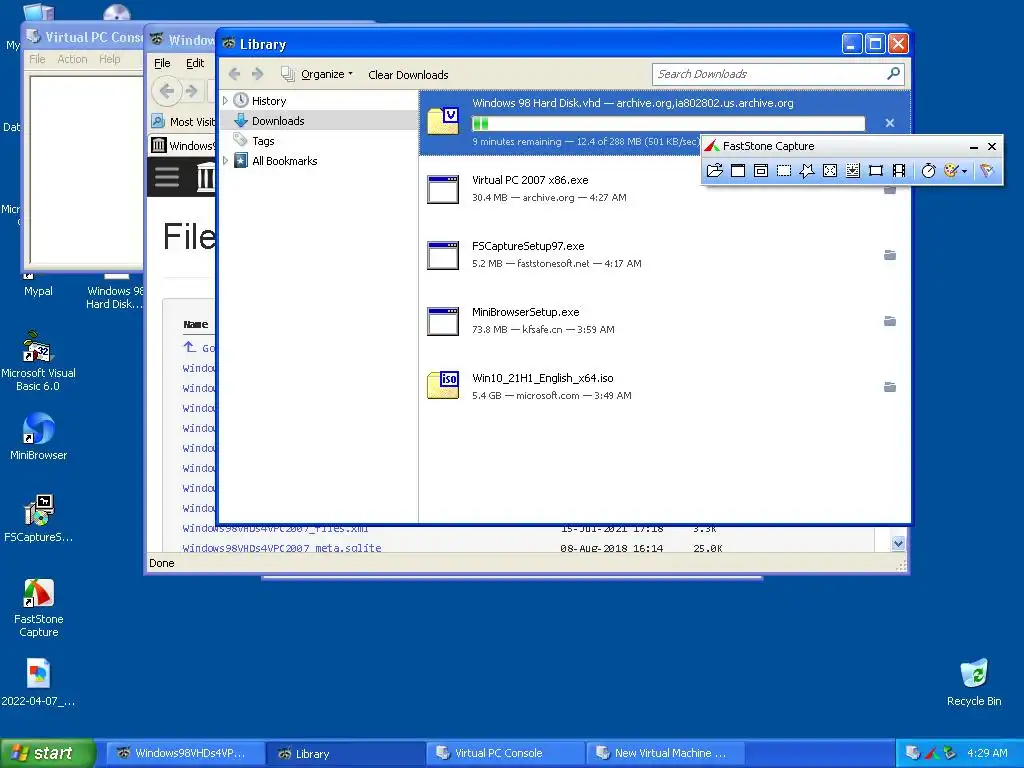The width and height of the screenshot is (1024, 768).
Task: Open File menu in Virtual PC Console
Action: [37, 59]
